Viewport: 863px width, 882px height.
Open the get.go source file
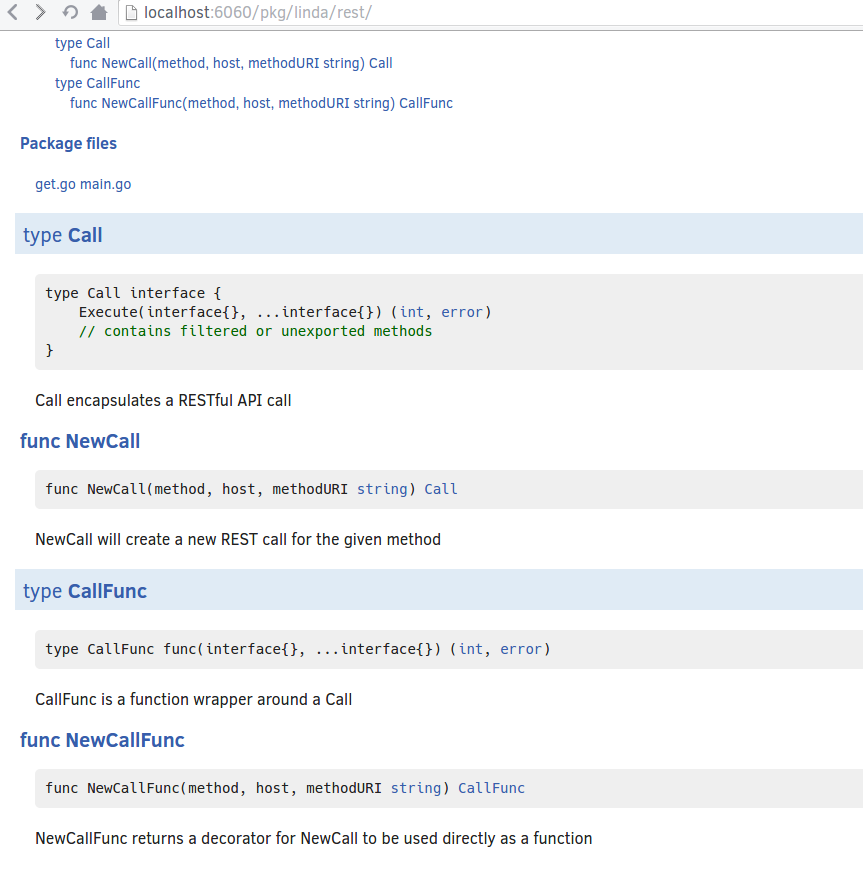[x=55, y=184]
